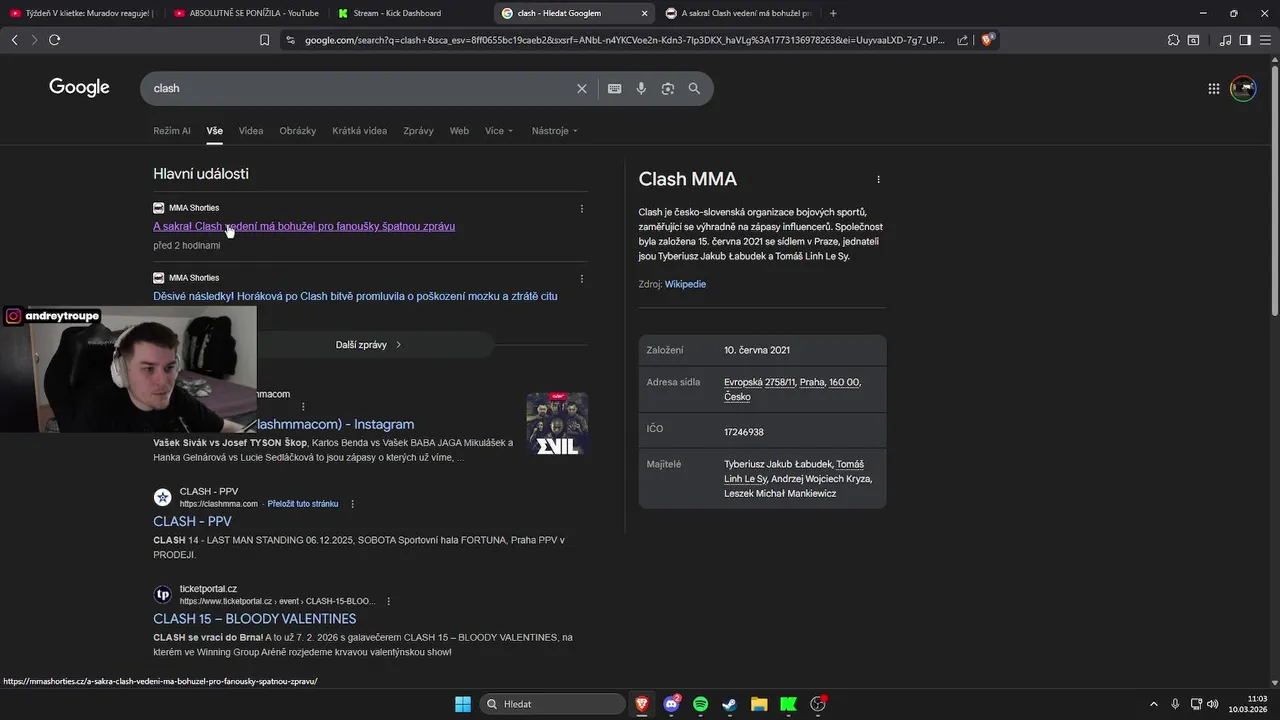The height and width of the screenshot is (720, 1280).
Task: Switch to the Týždeň V klietke YouTube tab
Action: click(x=81, y=13)
